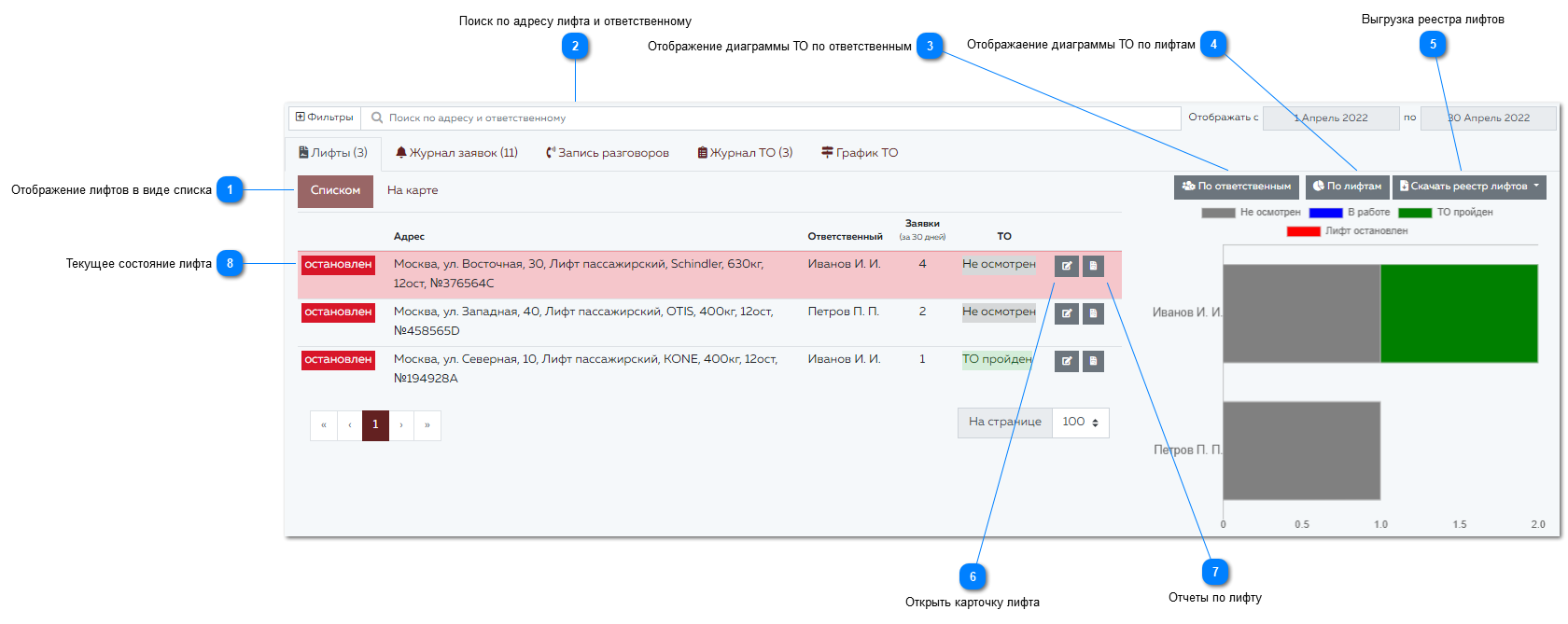Select page 1 in pagination
1568x624 pixels.
pos(375,425)
